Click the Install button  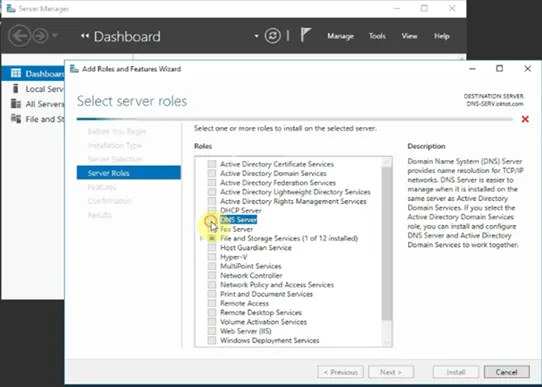[456, 372]
